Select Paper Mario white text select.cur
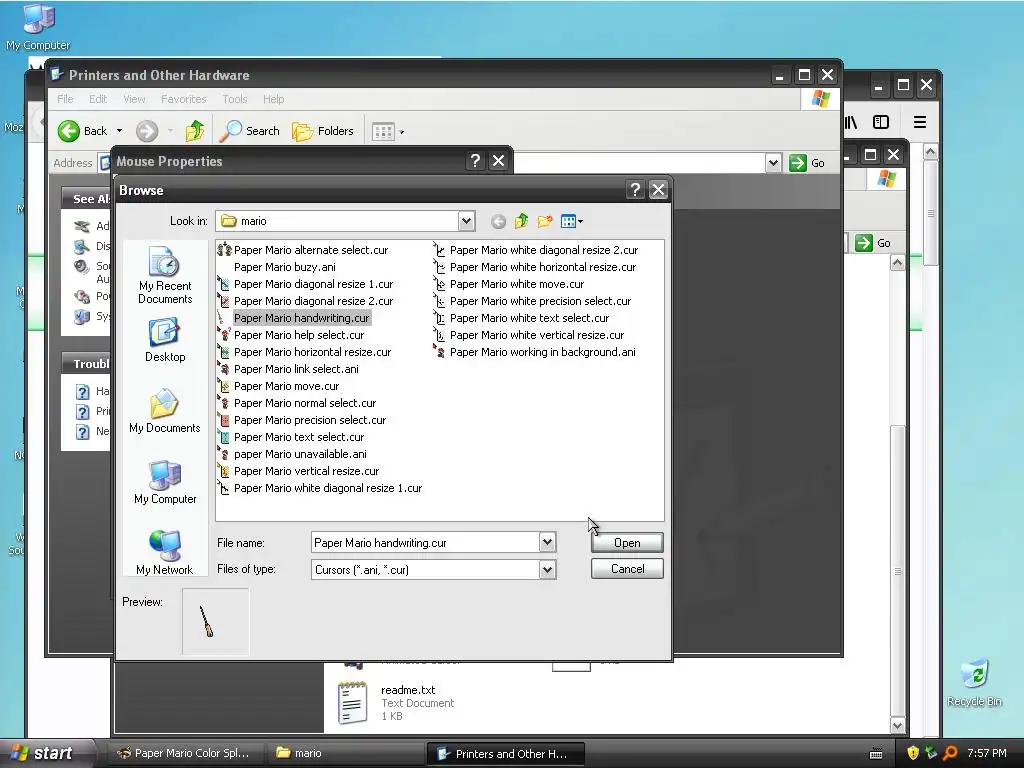Viewport: 1024px width, 768px height. 522,318
